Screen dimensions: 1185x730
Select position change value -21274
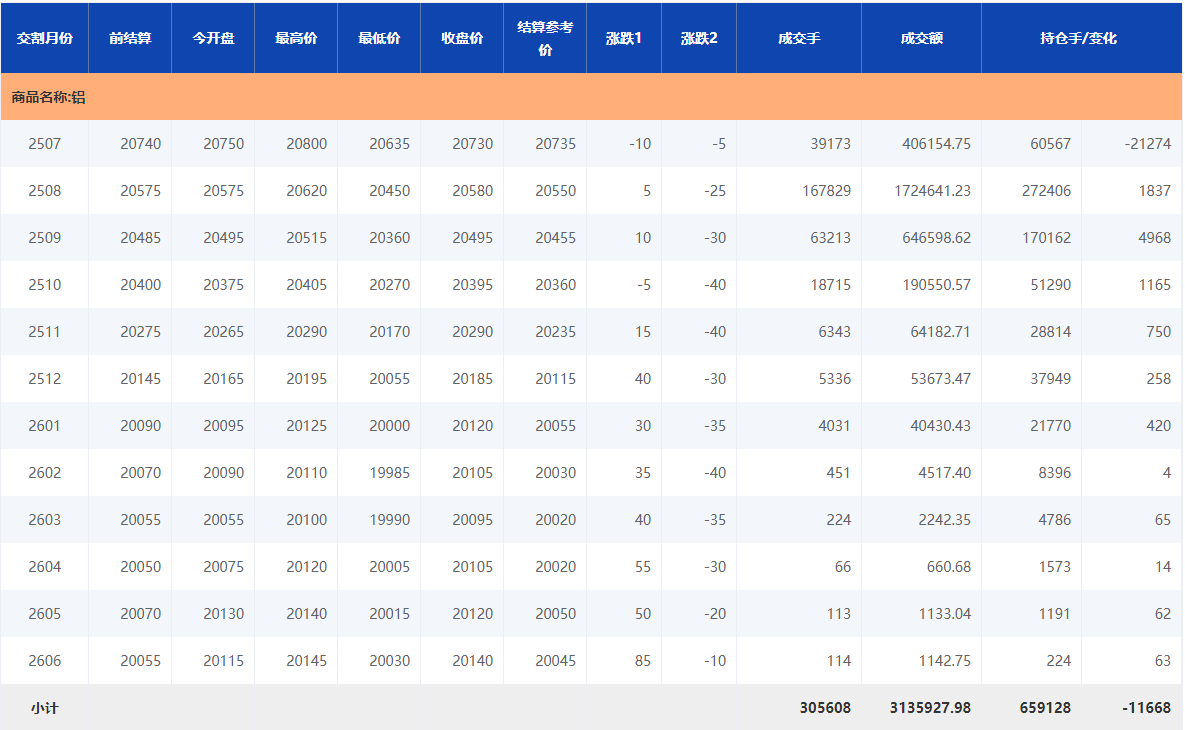(1146, 144)
